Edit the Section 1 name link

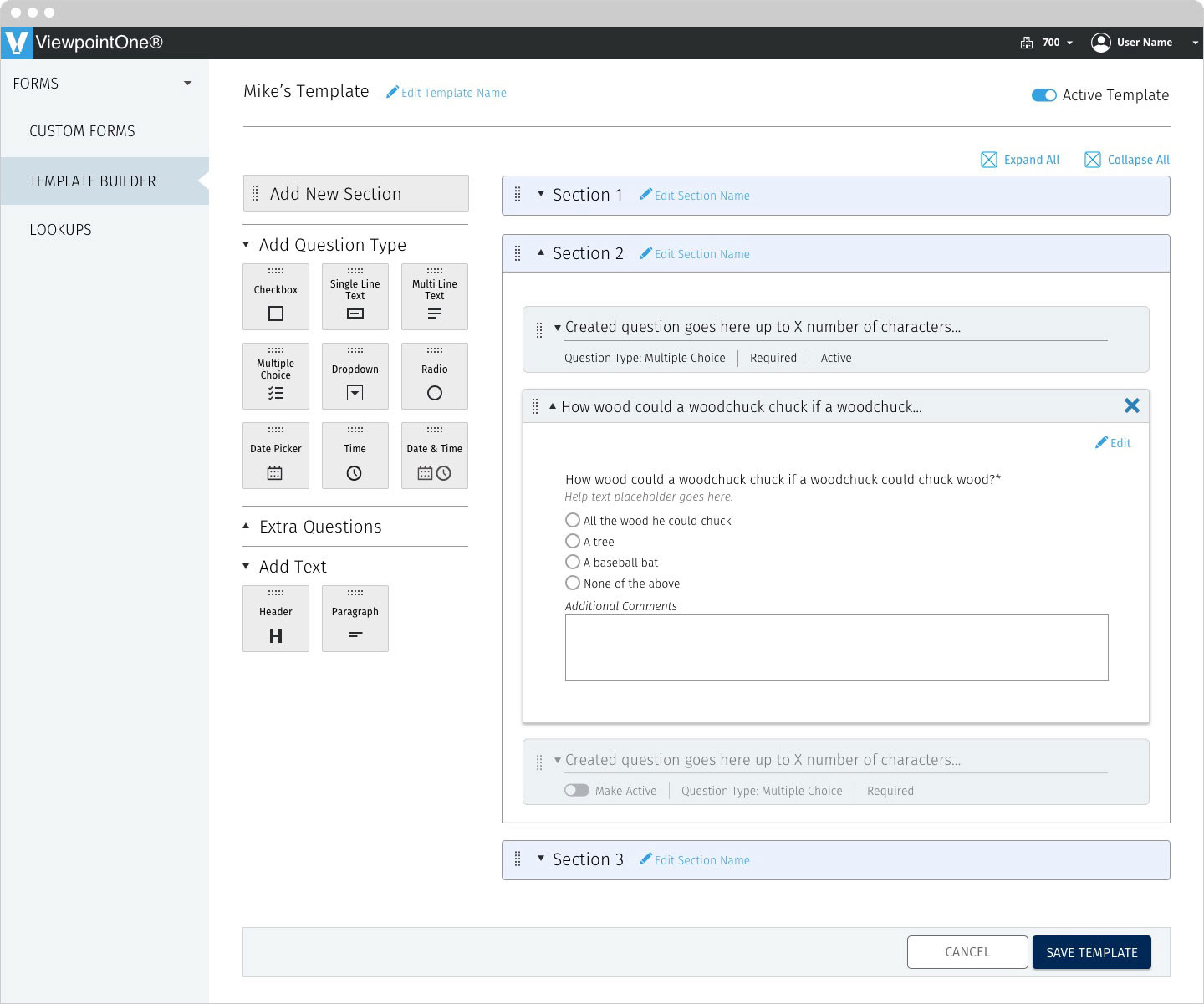(x=702, y=196)
